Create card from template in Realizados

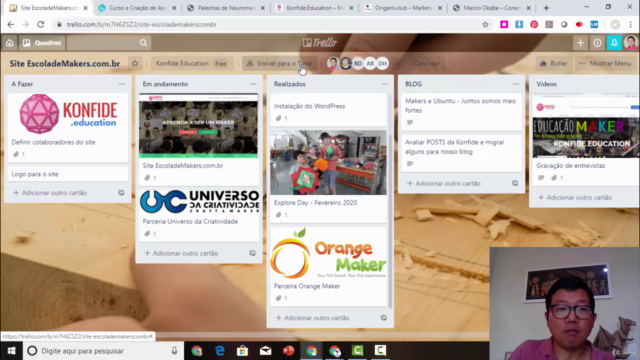click(x=384, y=318)
